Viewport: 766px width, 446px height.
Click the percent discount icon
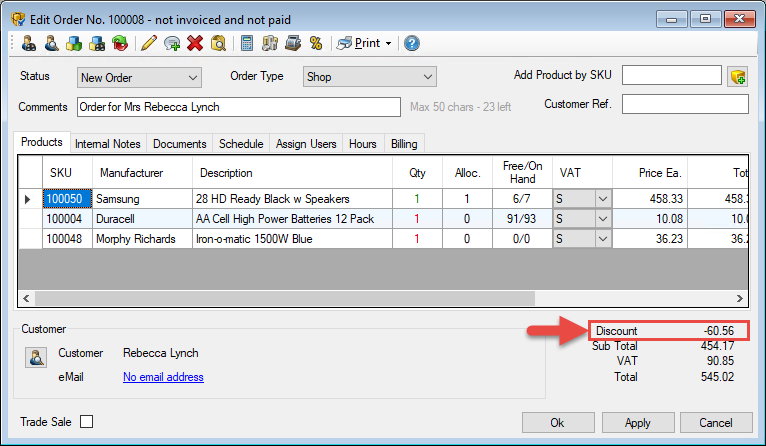[x=315, y=43]
